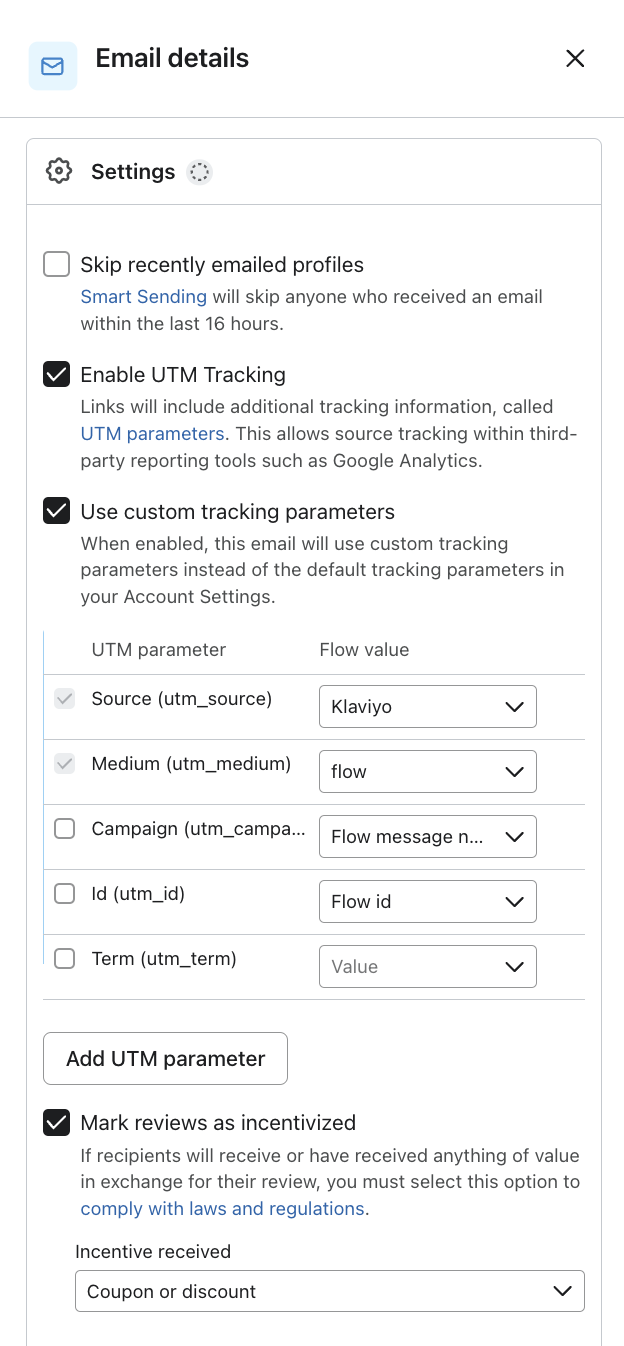Image resolution: width=624 pixels, height=1346 pixels.
Task: Click the Smart Sending link
Action: (x=142, y=296)
